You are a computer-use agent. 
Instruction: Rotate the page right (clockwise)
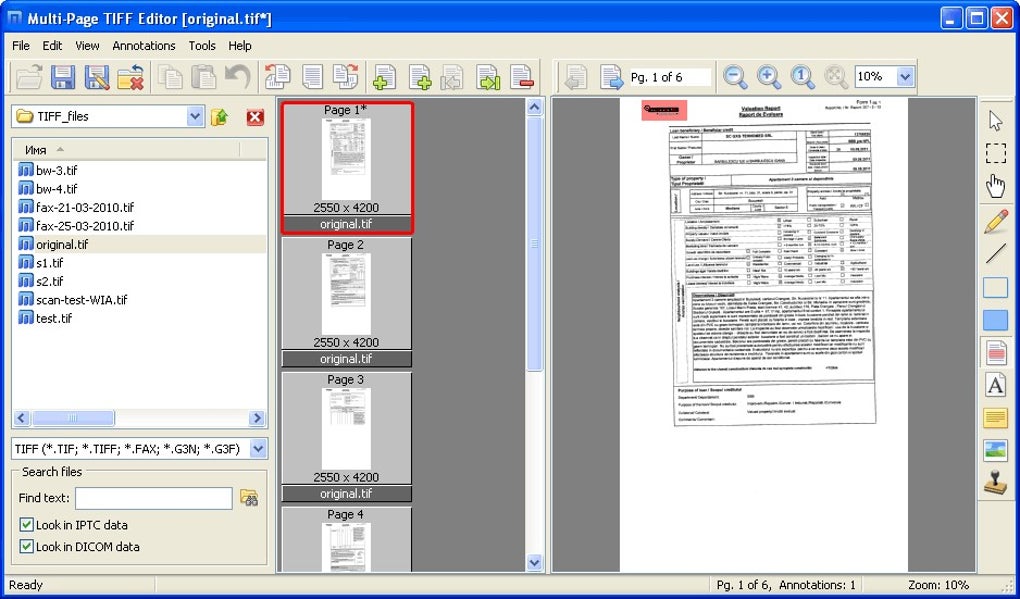point(345,77)
